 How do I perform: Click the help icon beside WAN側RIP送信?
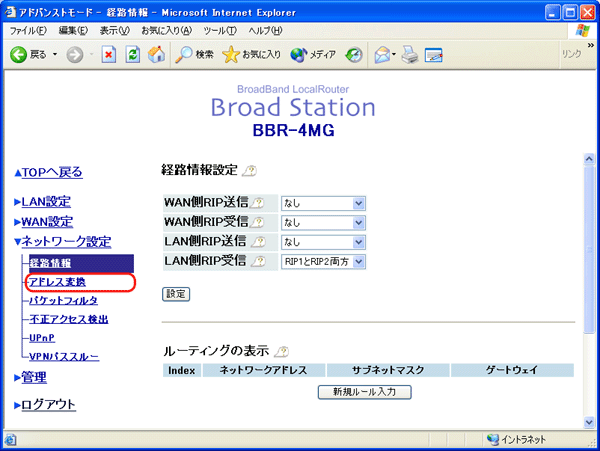(x=258, y=203)
